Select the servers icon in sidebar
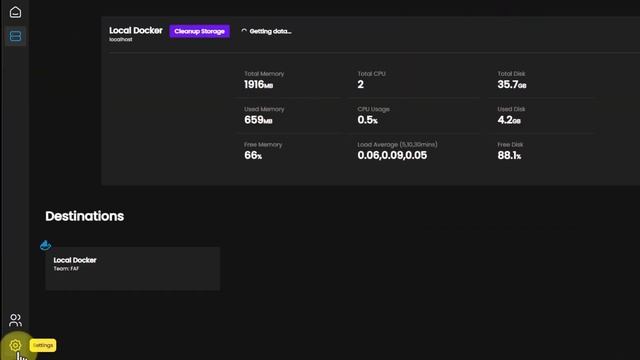The image size is (640, 360). point(16,36)
